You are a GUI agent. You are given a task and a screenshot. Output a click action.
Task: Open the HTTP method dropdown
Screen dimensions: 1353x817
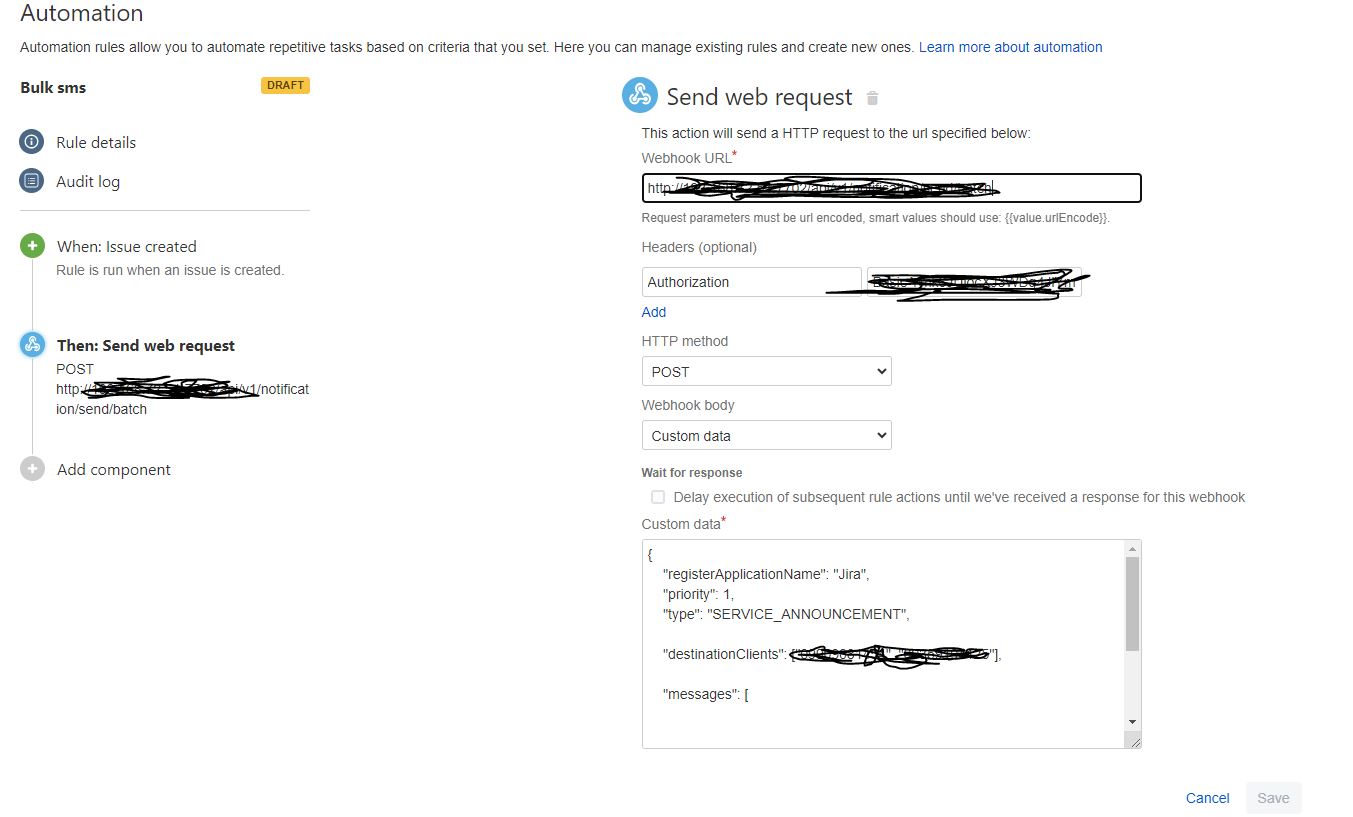tap(766, 371)
